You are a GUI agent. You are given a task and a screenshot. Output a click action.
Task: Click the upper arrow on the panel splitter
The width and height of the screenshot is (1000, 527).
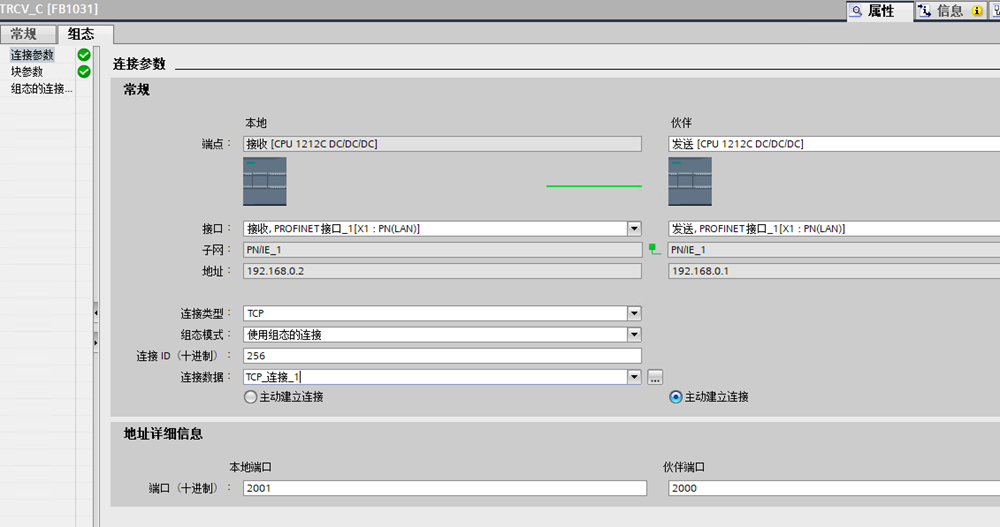(96, 313)
